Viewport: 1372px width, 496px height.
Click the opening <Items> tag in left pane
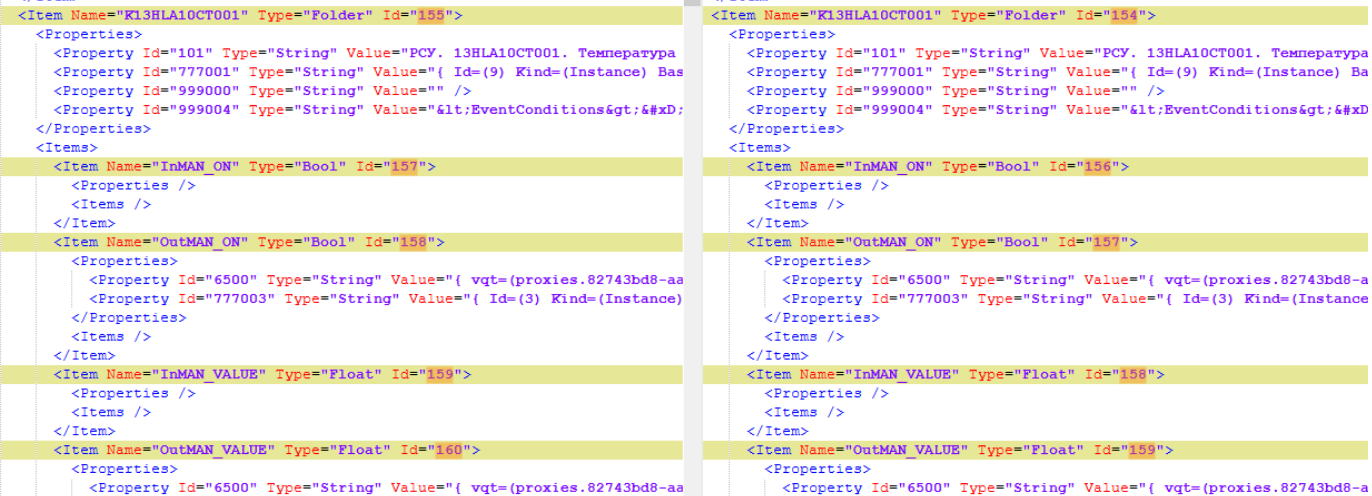tap(66, 148)
